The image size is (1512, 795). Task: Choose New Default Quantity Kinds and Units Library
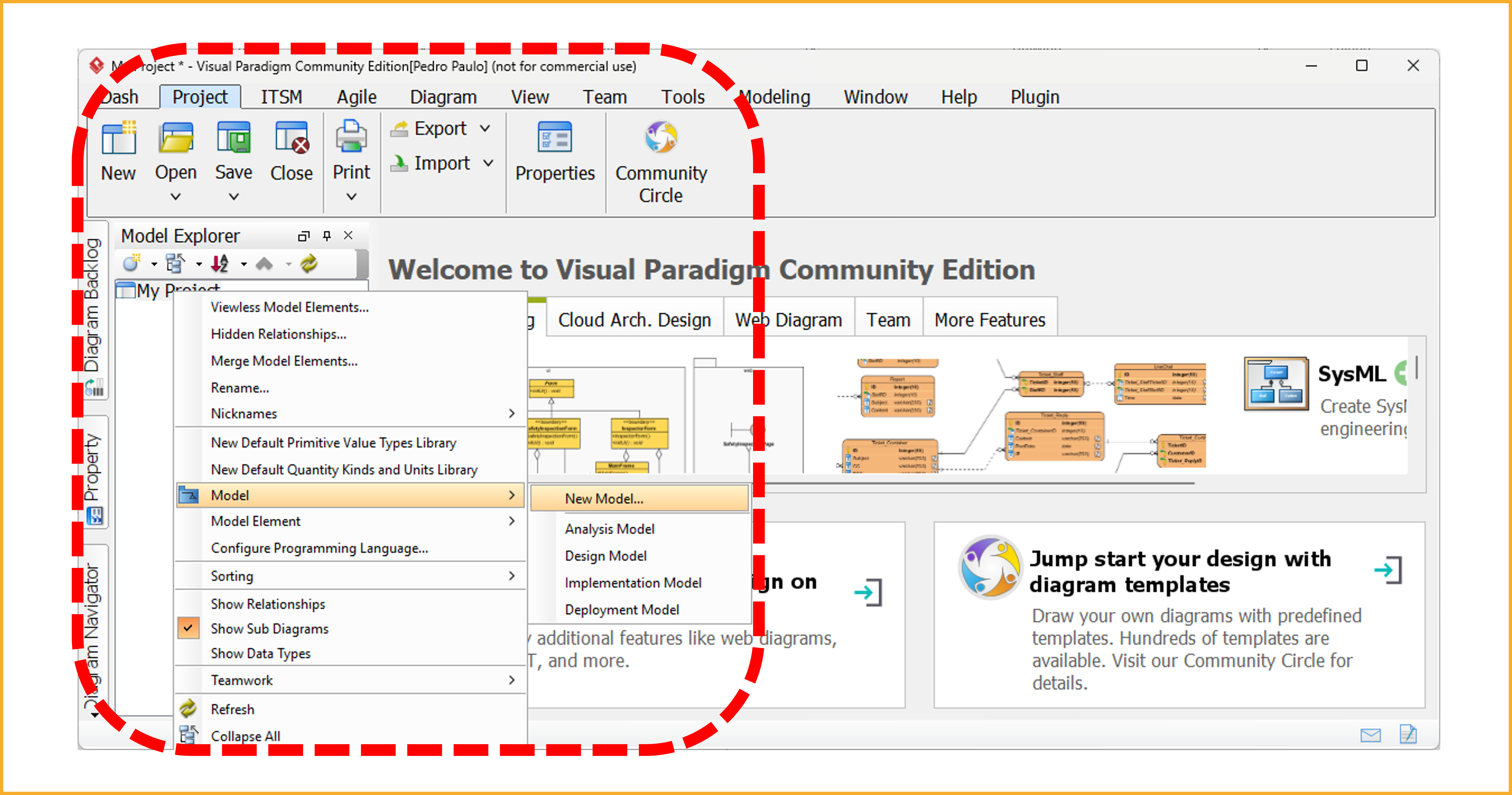(350, 470)
